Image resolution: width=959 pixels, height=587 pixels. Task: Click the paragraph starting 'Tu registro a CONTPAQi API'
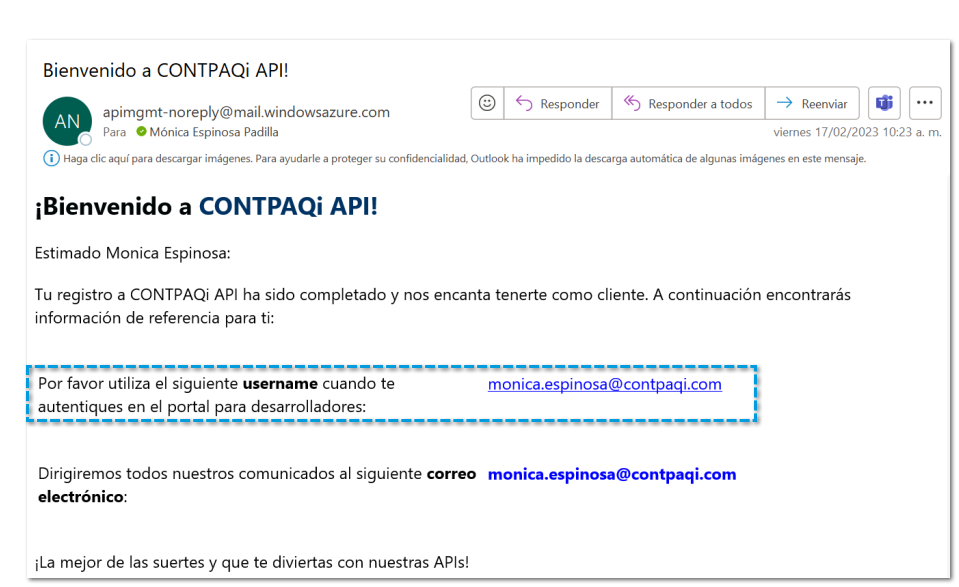pos(442,306)
